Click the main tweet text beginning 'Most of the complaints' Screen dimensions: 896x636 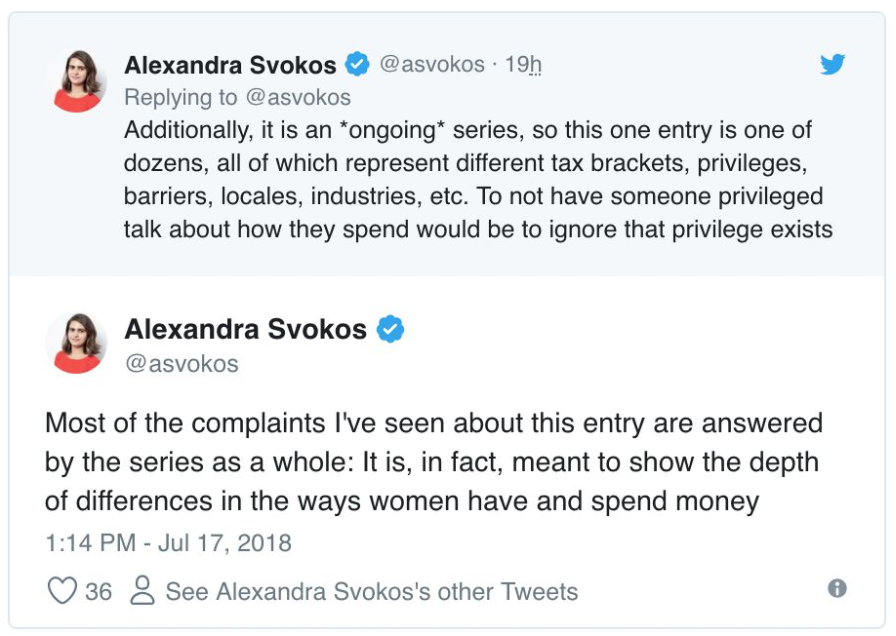[434, 462]
